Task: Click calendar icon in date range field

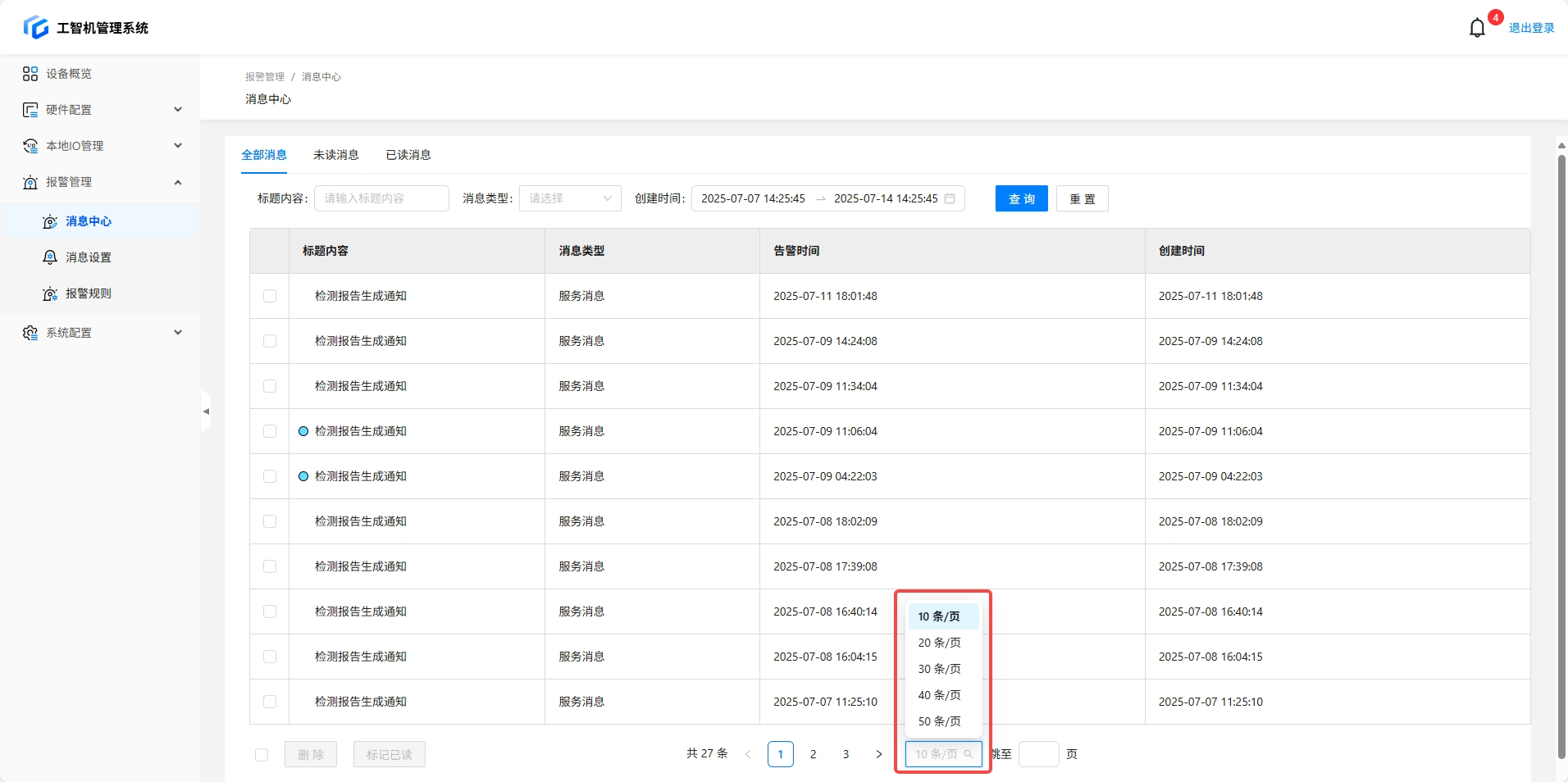Action: coord(950,198)
